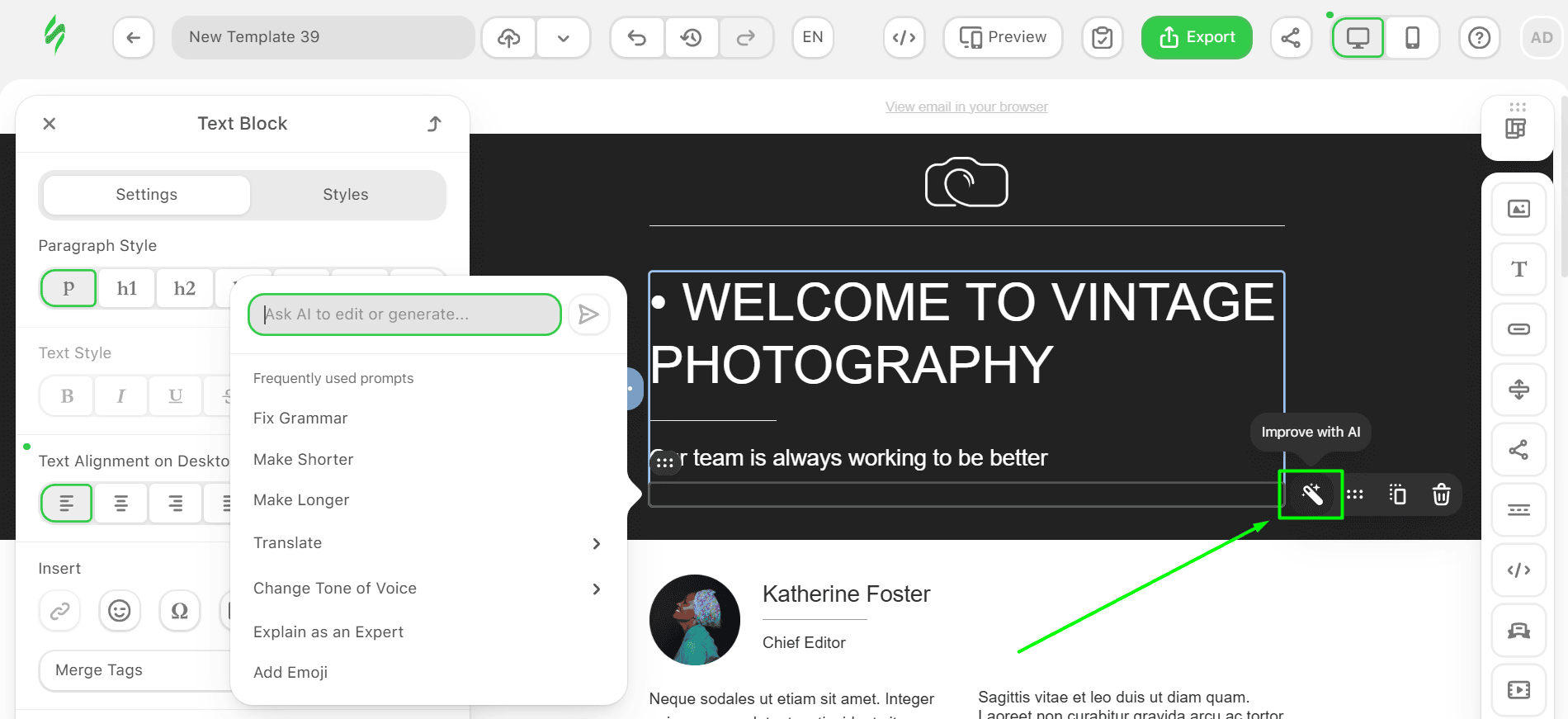Send the AI prompt with arrow icon
The width and height of the screenshot is (1568, 719).
click(x=588, y=315)
